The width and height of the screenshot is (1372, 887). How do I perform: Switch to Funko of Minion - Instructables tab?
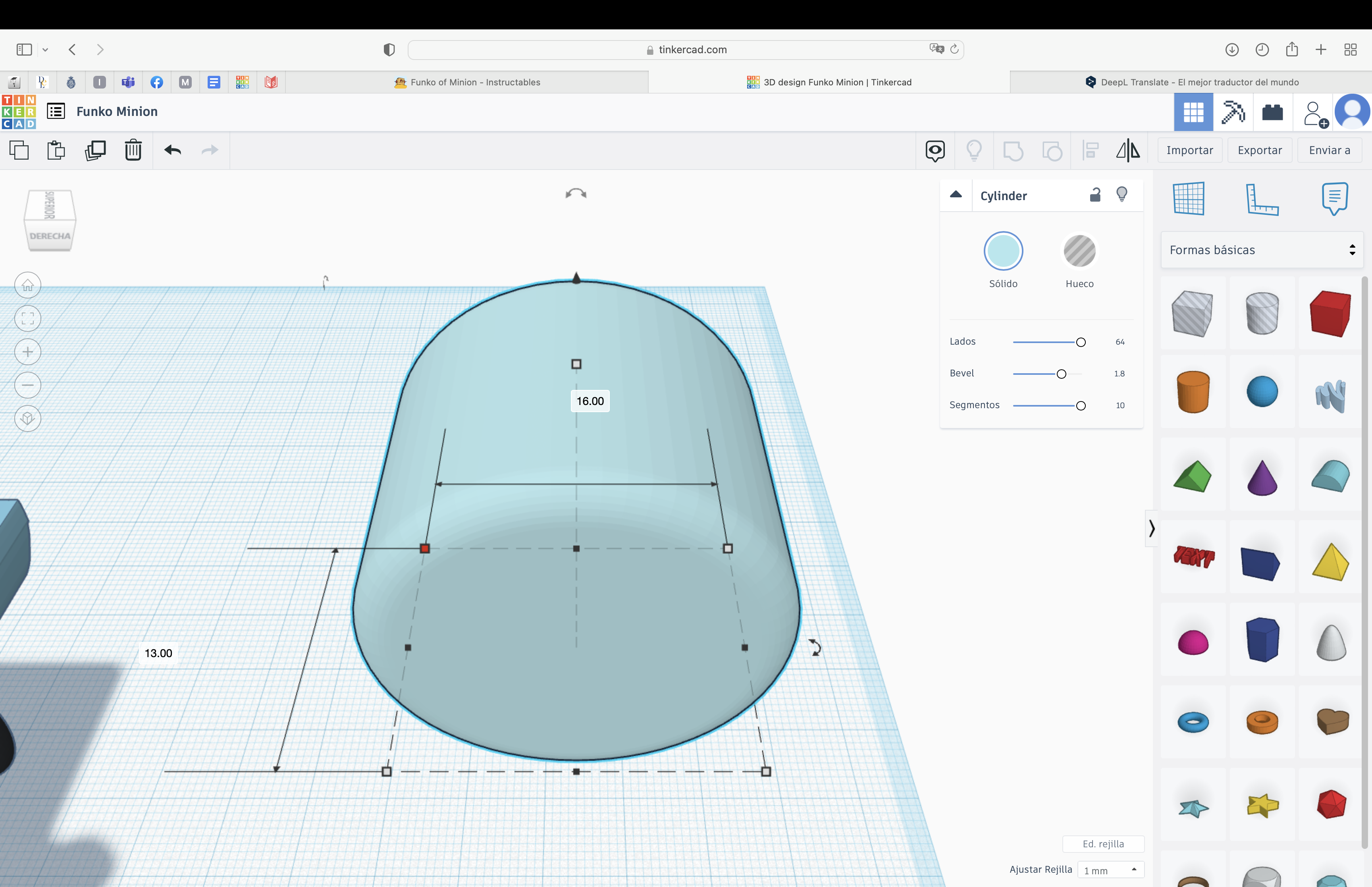pyautogui.click(x=468, y=82)
